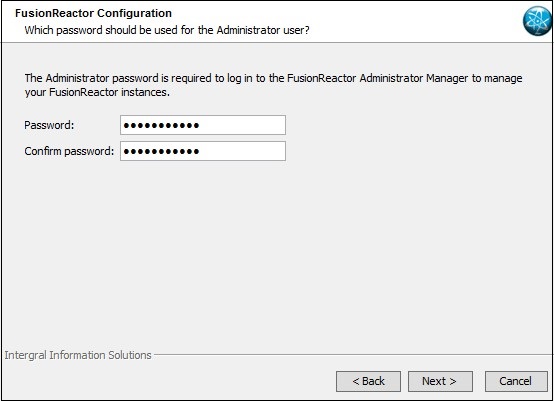This screenshot has height=401, width=554.
Task: Focus the Confirm password input field
Action: coord(203,151)
